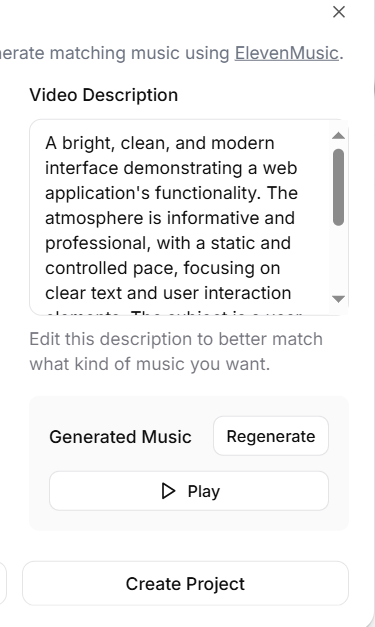Regenerate the generated music
Image resolution: width=375 pixels, height=627 pixels.
click(271, 436)
